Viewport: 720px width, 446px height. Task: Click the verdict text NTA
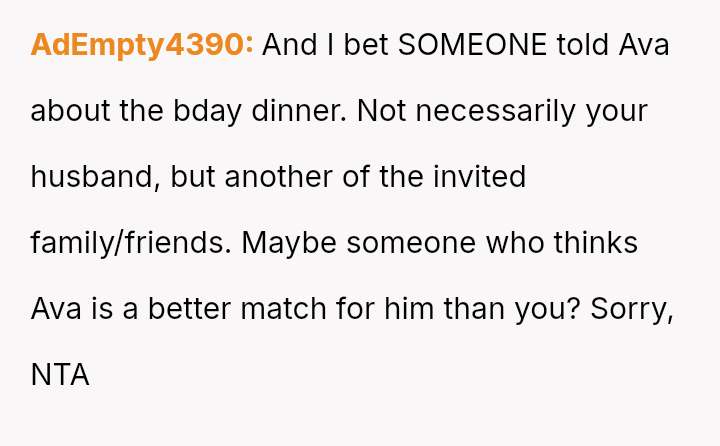pos(60,375)
